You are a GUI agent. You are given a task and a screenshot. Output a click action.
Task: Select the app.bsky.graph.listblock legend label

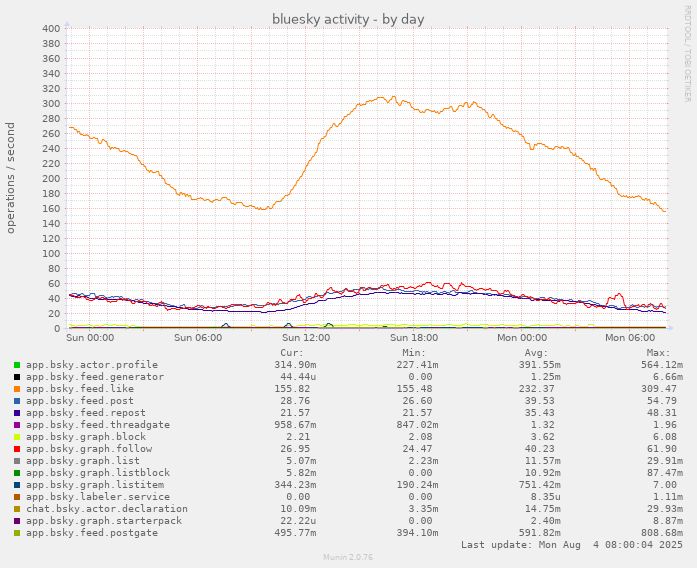pyautogui.click(x=98, y=473)
